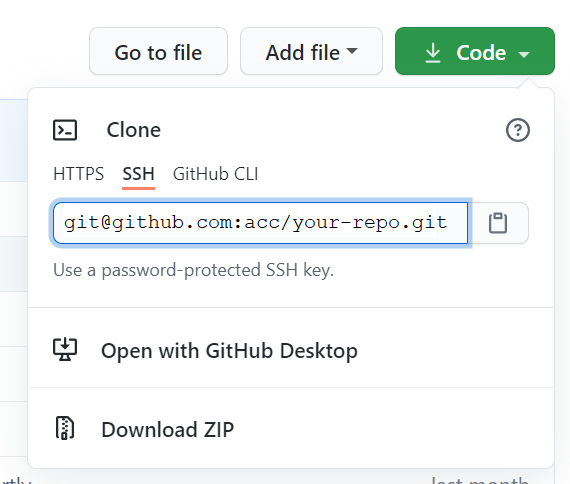
Task: Open the clone help question mark icon
Action: pyautogui.click(x=518, y=130)
